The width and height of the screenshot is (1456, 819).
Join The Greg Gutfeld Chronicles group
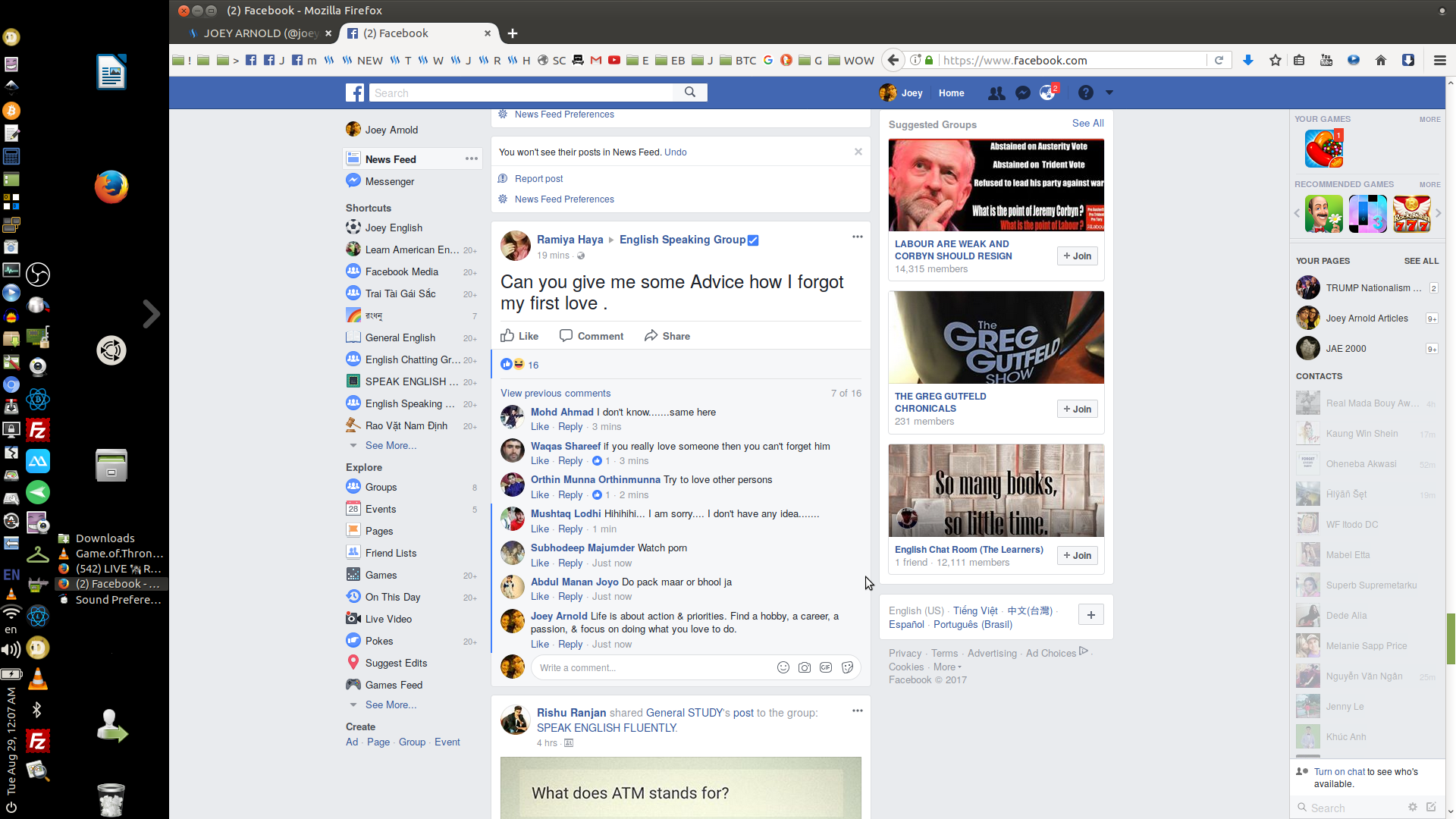tap(1077, 409)
